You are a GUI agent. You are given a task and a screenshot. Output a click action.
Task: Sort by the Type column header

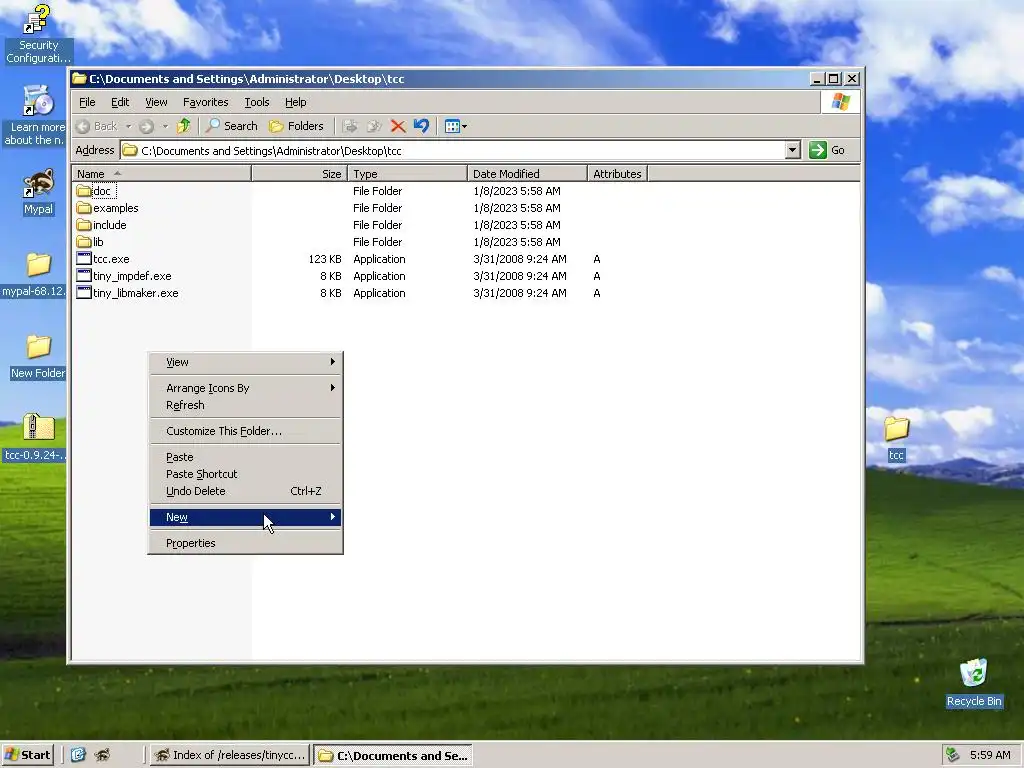pyautogui.click(x=407, y=174)
